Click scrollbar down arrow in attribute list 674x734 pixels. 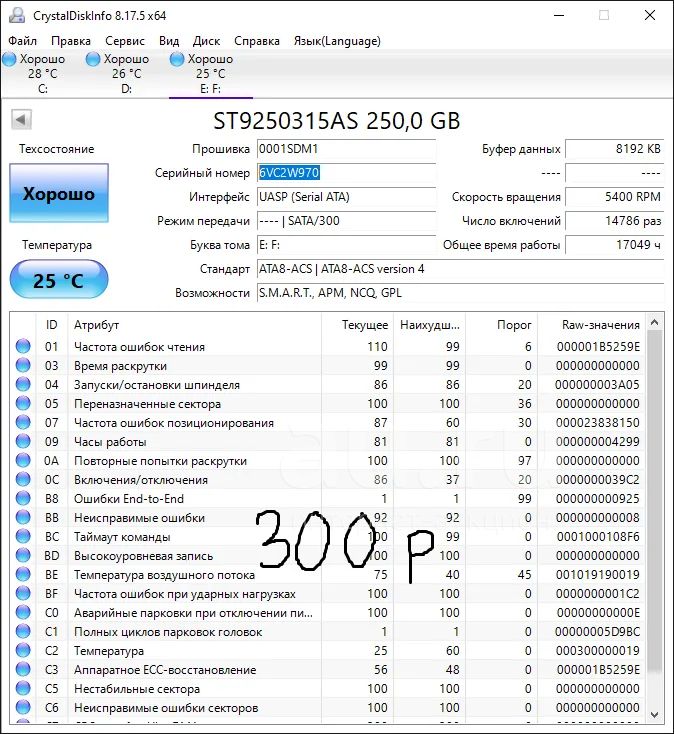click(654, 715)
